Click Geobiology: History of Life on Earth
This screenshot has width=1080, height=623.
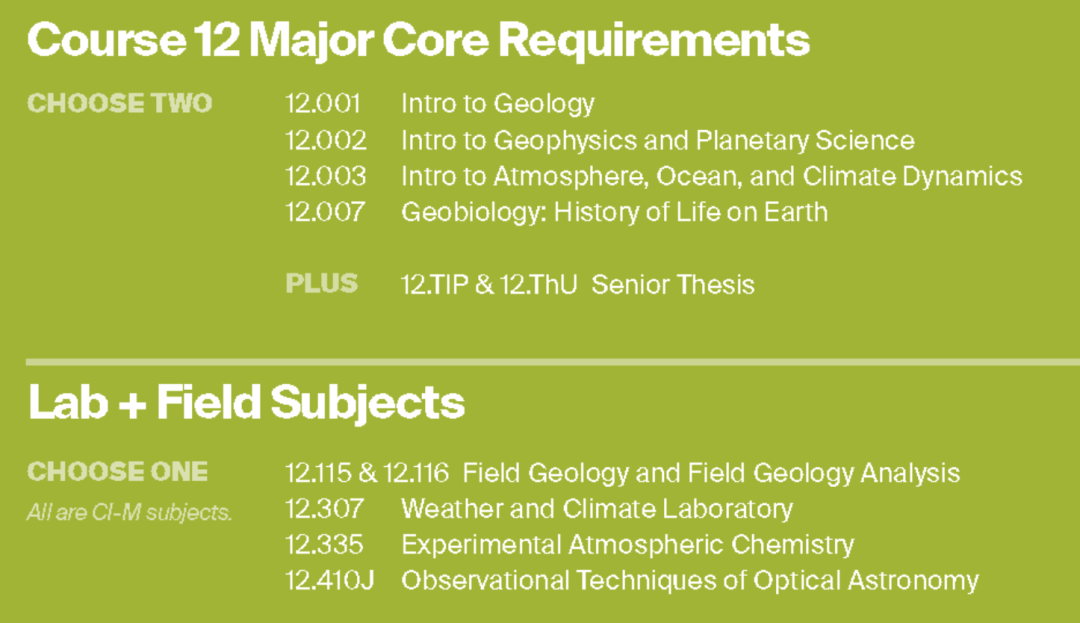[614, 212]
